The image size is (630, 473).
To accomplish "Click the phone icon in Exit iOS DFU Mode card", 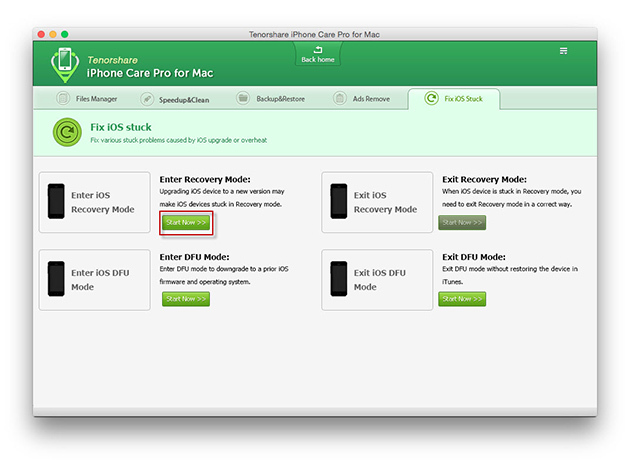I will [339, 279].
